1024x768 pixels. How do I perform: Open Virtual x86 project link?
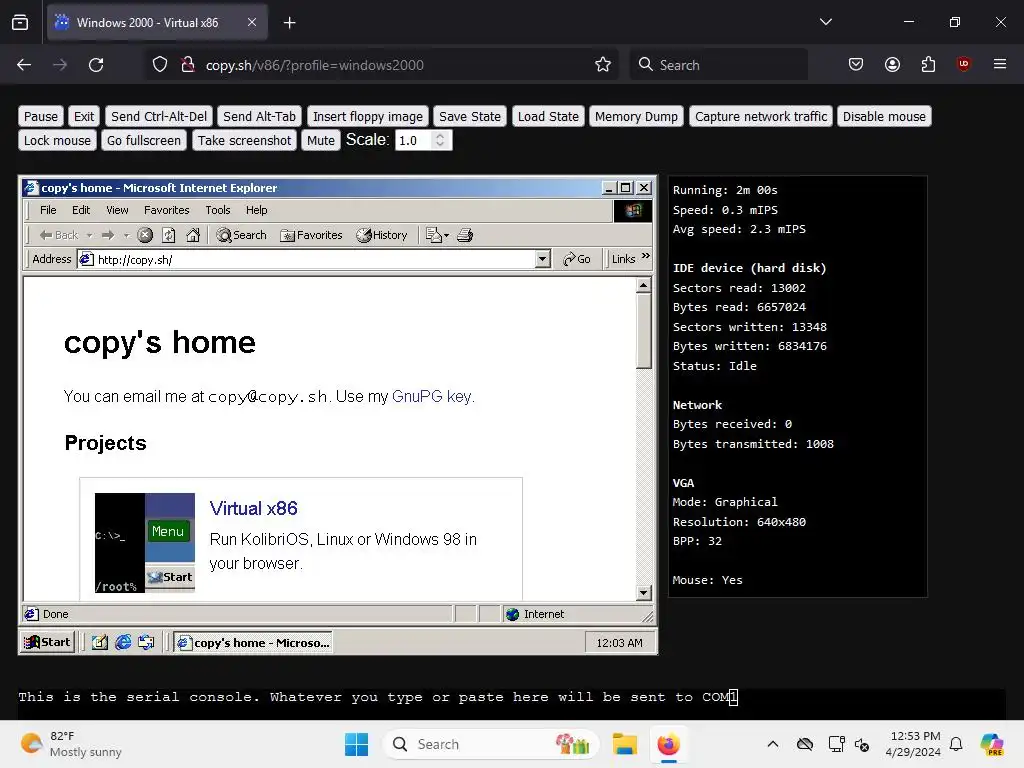253,508
